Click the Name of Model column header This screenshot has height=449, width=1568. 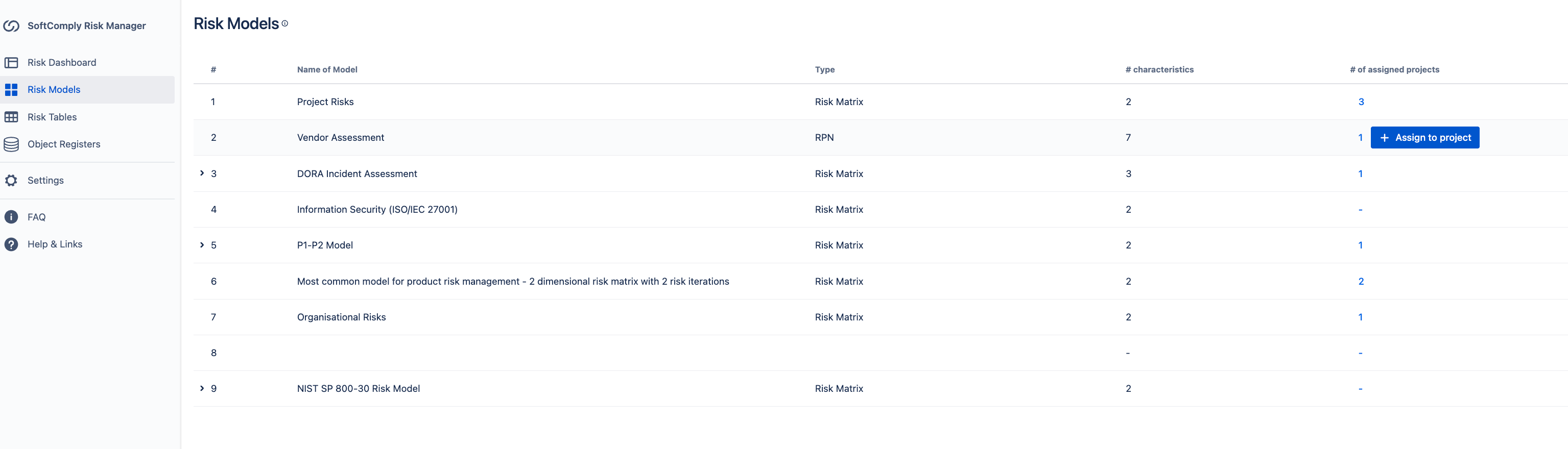click(x=327, y=69)
